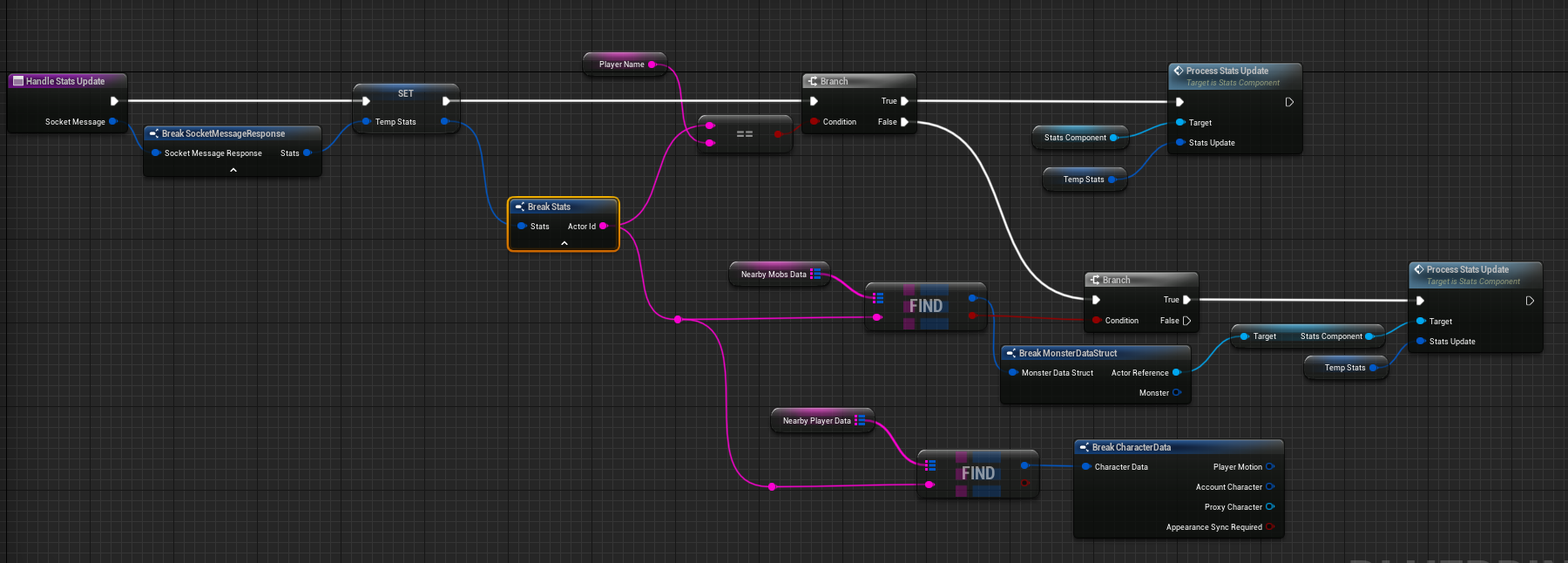Click the False exec pin on the lower Branch

1186,321
